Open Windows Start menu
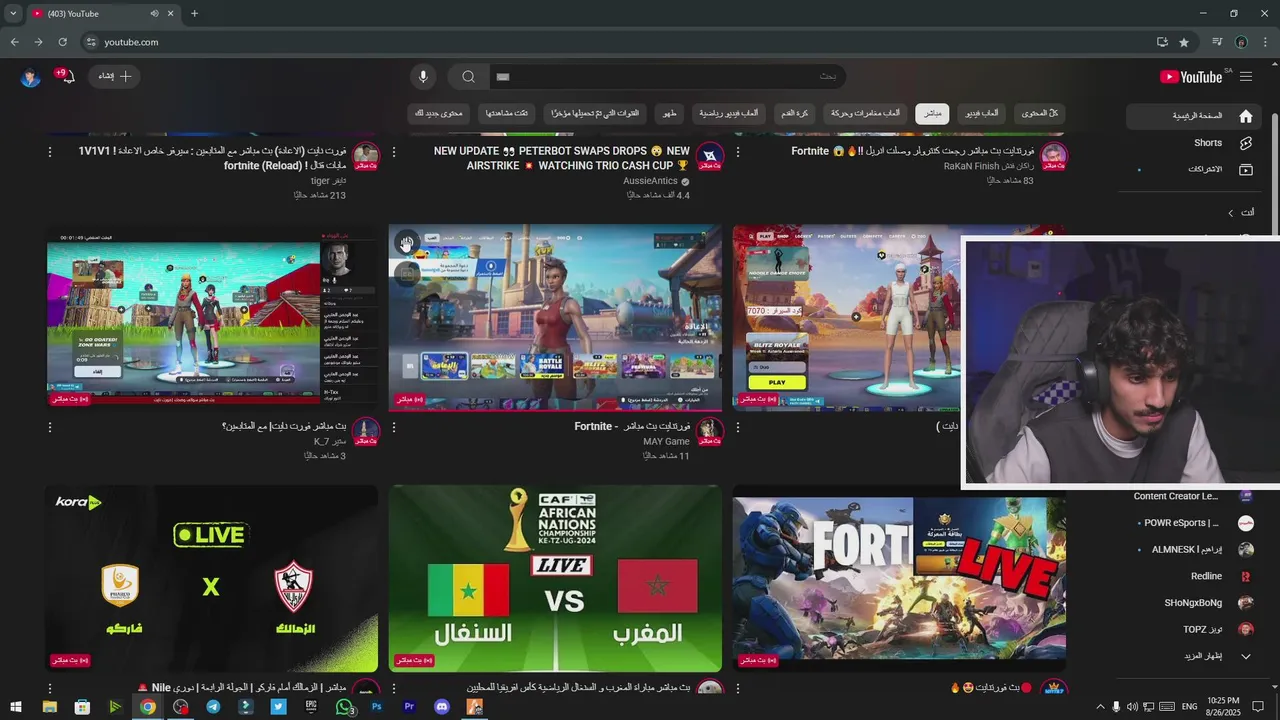This screenshot has width=1280, height=720. [16, 707]
